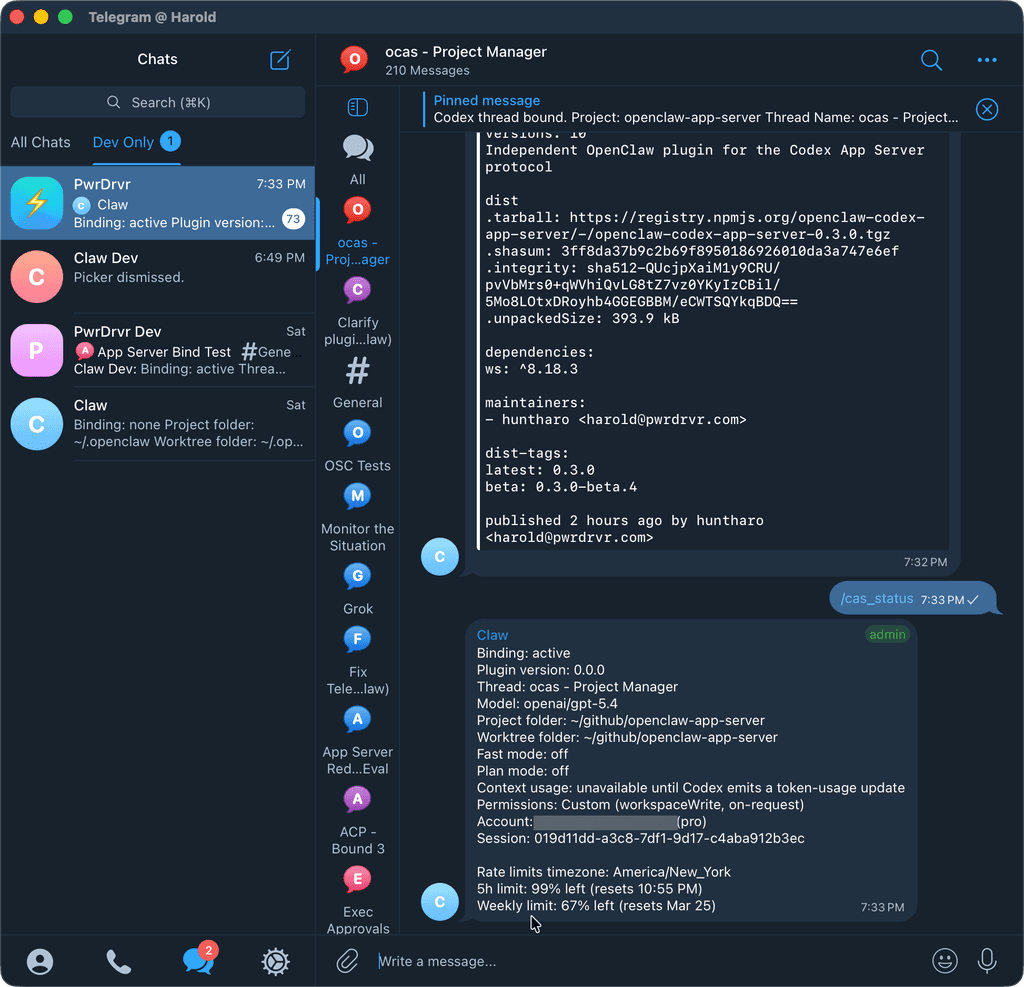Click the latest: 0.3.0 dist-tag line
The height and width of the screenshot is (987, 1024).
tap(539, 470)
